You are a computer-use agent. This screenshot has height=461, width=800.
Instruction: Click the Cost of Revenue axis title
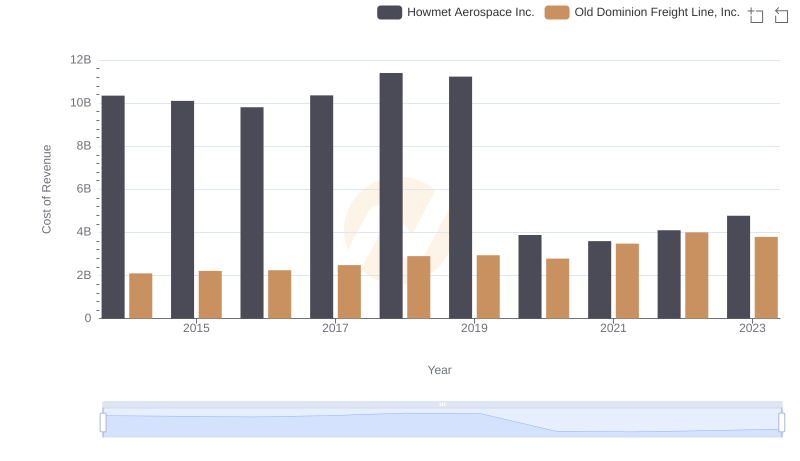point(46,189)
